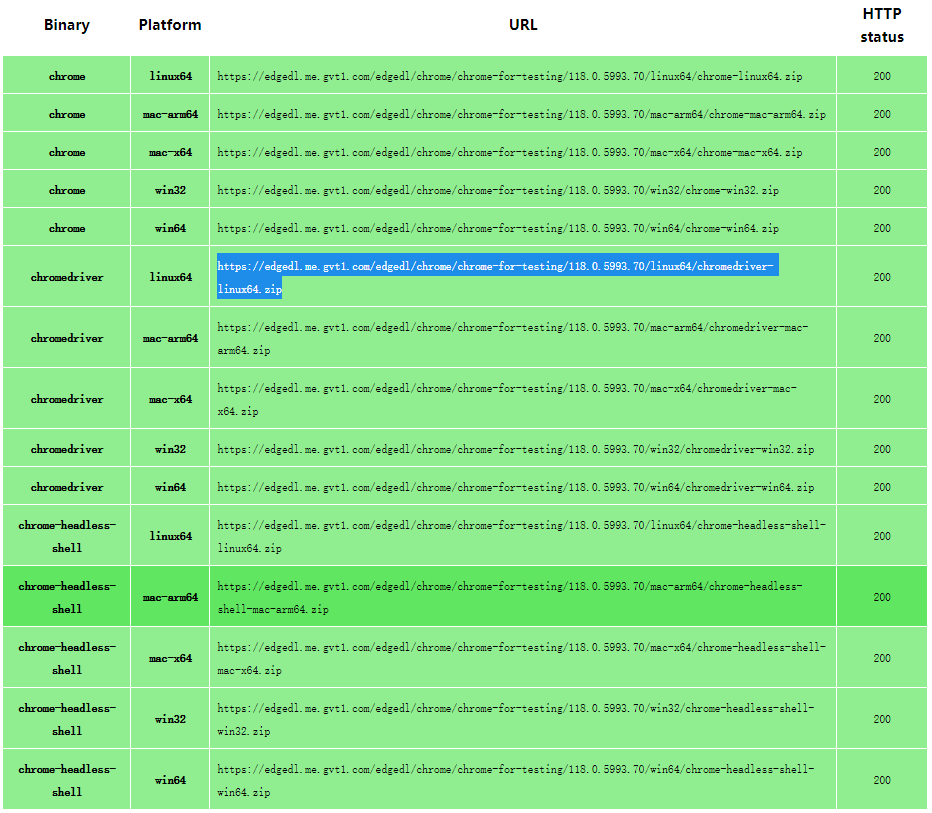Click win32 platform cell in chrome-headless-shell row
This screenshot has width=932, height=813.
click(x=170, y=719)
